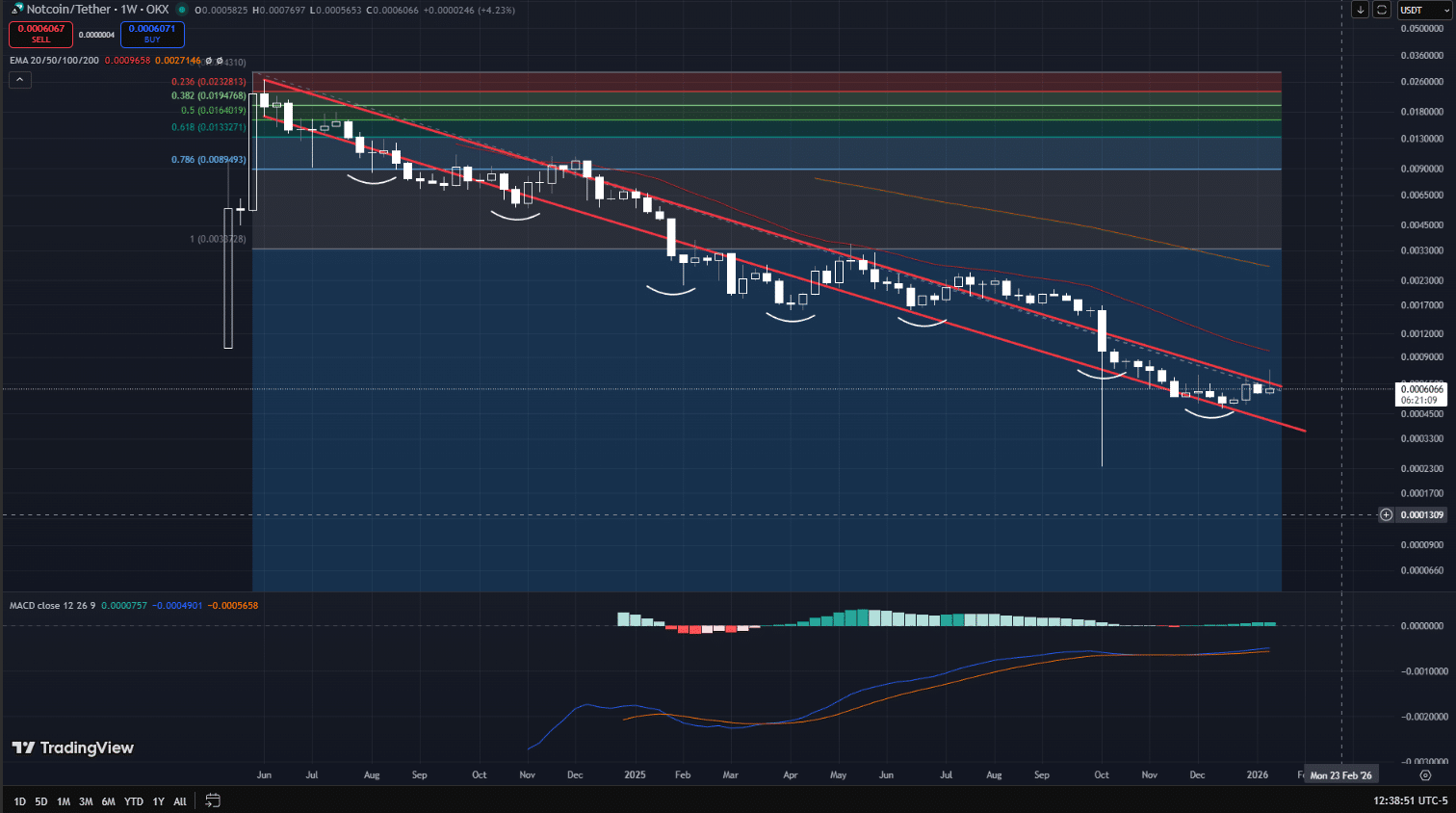1456x813 pixels.
Task: Click the 12:38:51 UTC-5 timezone clock
Action: 1411,800
